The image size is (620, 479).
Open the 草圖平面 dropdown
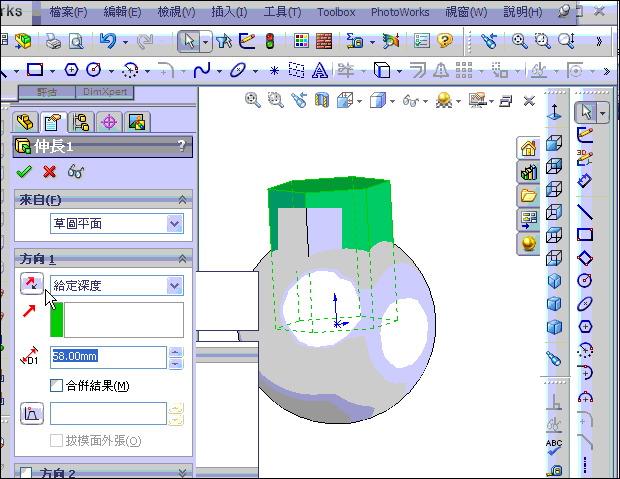tap(174, 224)
